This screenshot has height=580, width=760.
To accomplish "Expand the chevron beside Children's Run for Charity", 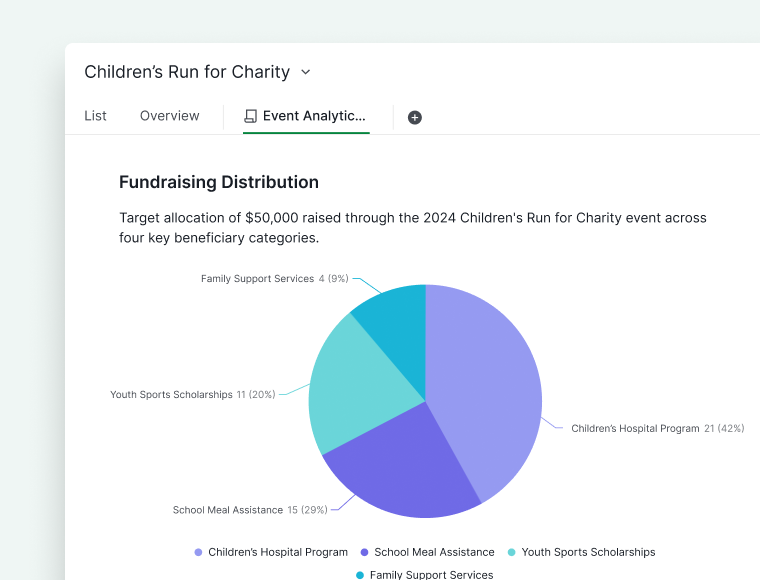I will point(306,72).
